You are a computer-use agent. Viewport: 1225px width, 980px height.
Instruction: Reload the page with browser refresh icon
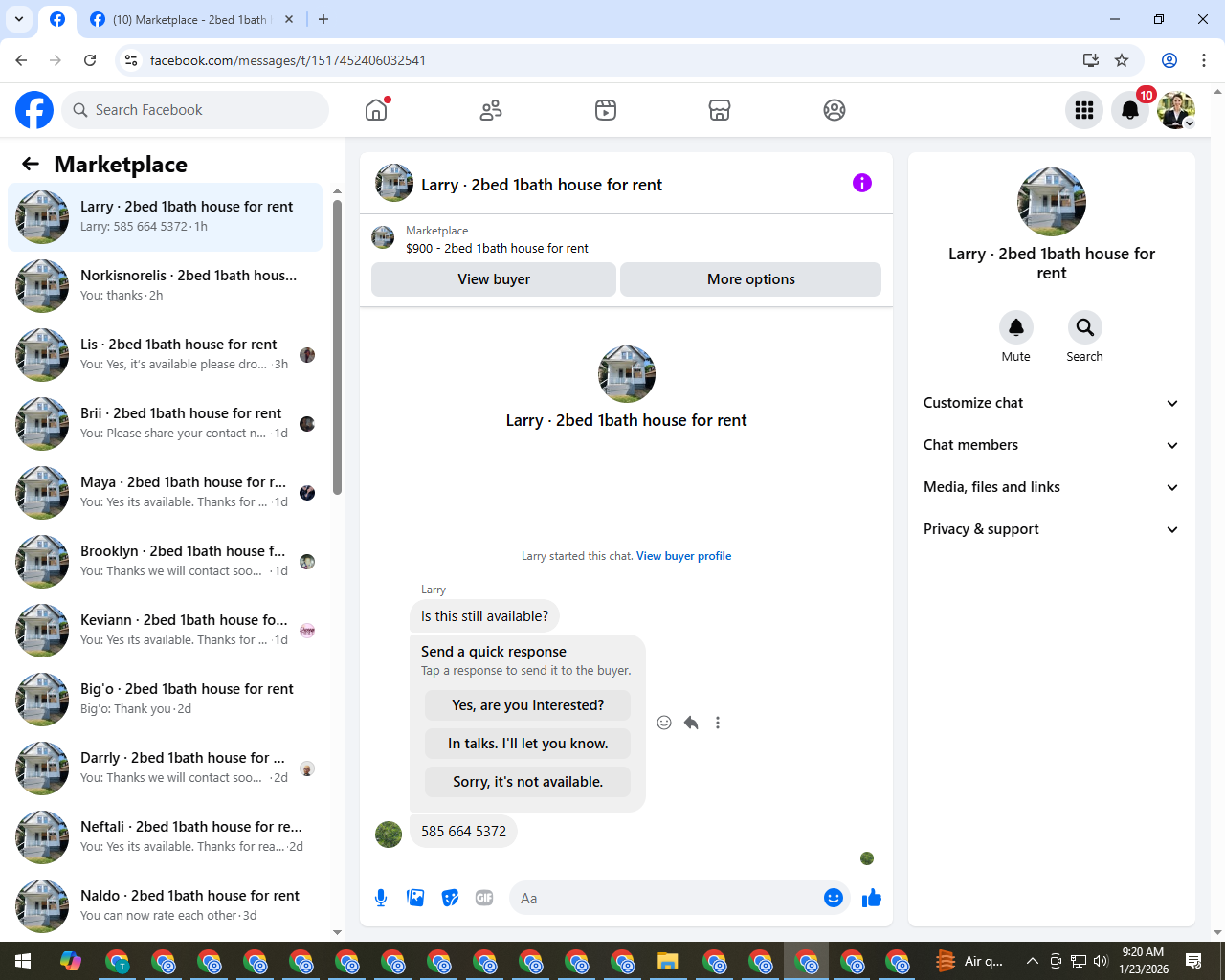pyautogui.click(x=90, y=60)
